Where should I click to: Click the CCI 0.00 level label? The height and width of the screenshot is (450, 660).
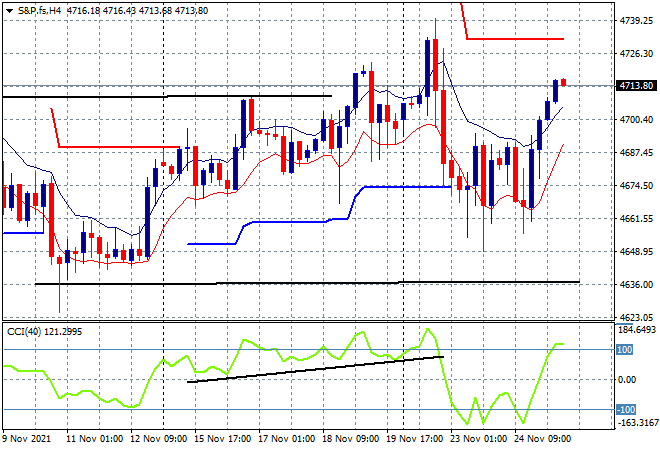point(627,380)
